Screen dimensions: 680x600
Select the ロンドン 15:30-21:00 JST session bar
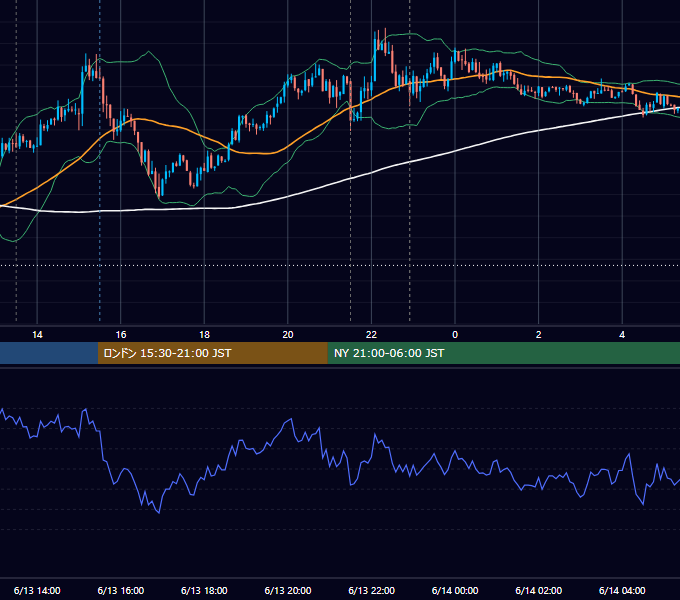212,353
